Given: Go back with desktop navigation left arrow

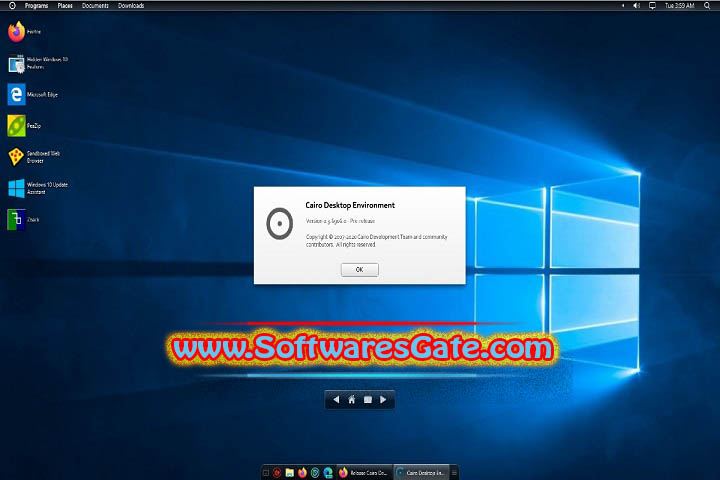Looking at the screenshot, I should pyautogui.click(x=336, y=400).
